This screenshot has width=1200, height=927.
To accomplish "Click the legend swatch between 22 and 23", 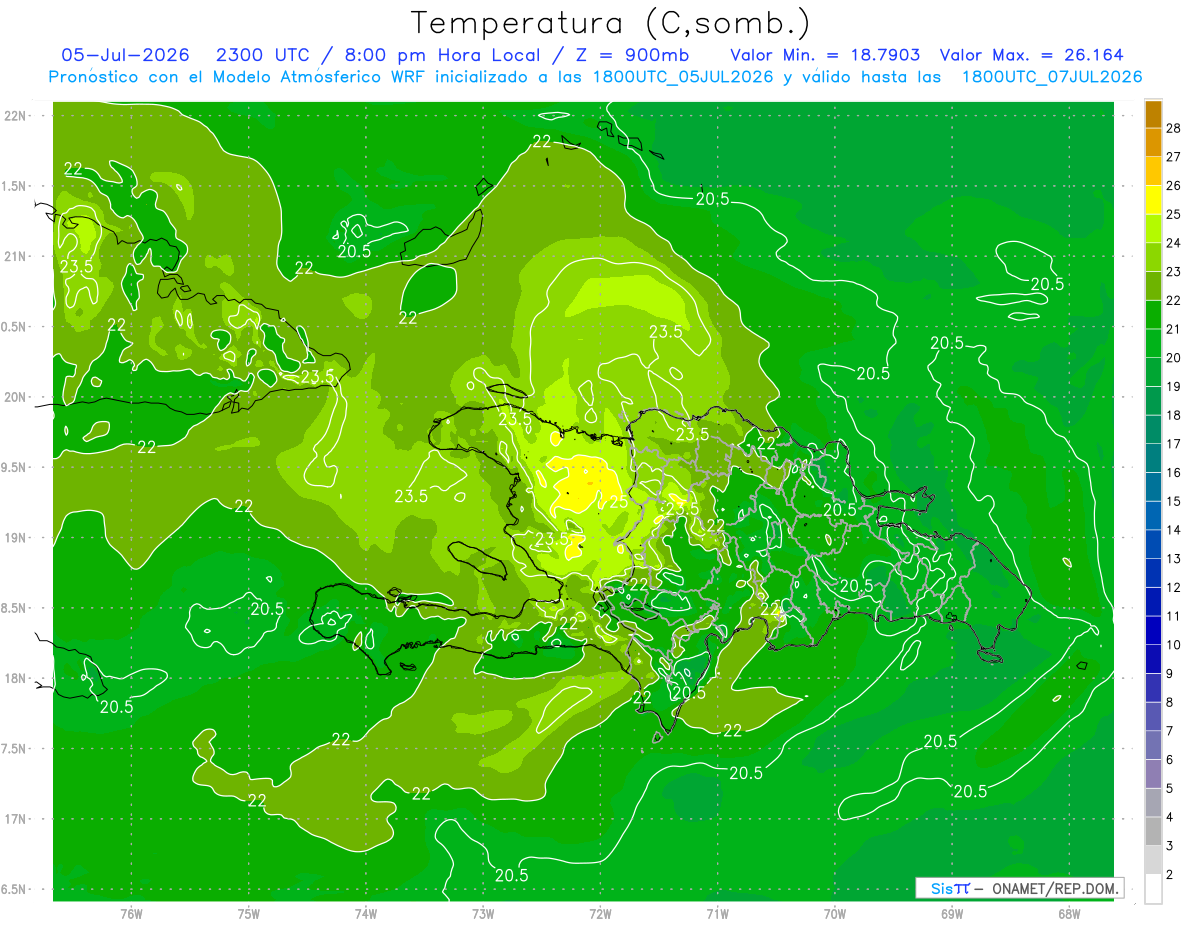I will point(1153,286).
